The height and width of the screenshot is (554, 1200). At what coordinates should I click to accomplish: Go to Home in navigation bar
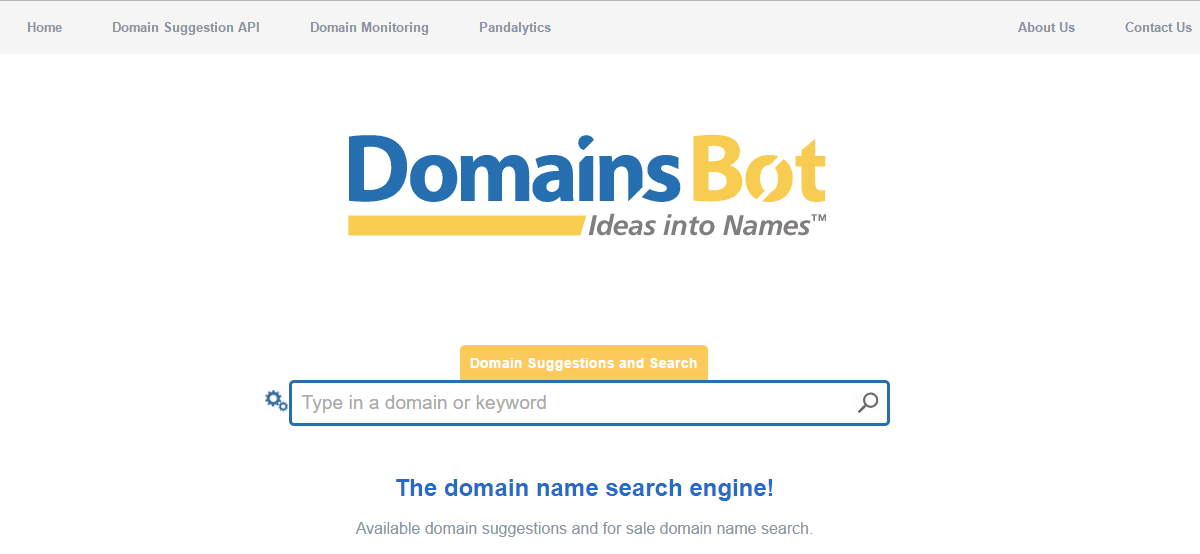tap(45, 27)
